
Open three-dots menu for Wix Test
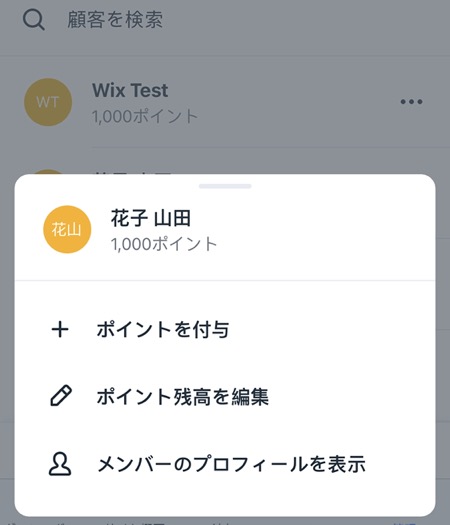coord(411,101)
